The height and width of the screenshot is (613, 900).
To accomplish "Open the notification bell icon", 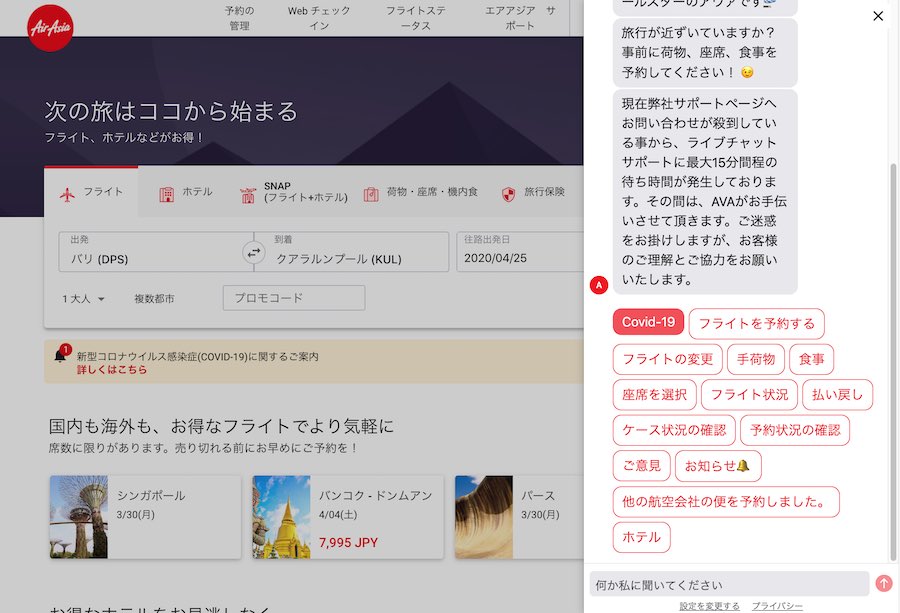I will coord(60,355).
